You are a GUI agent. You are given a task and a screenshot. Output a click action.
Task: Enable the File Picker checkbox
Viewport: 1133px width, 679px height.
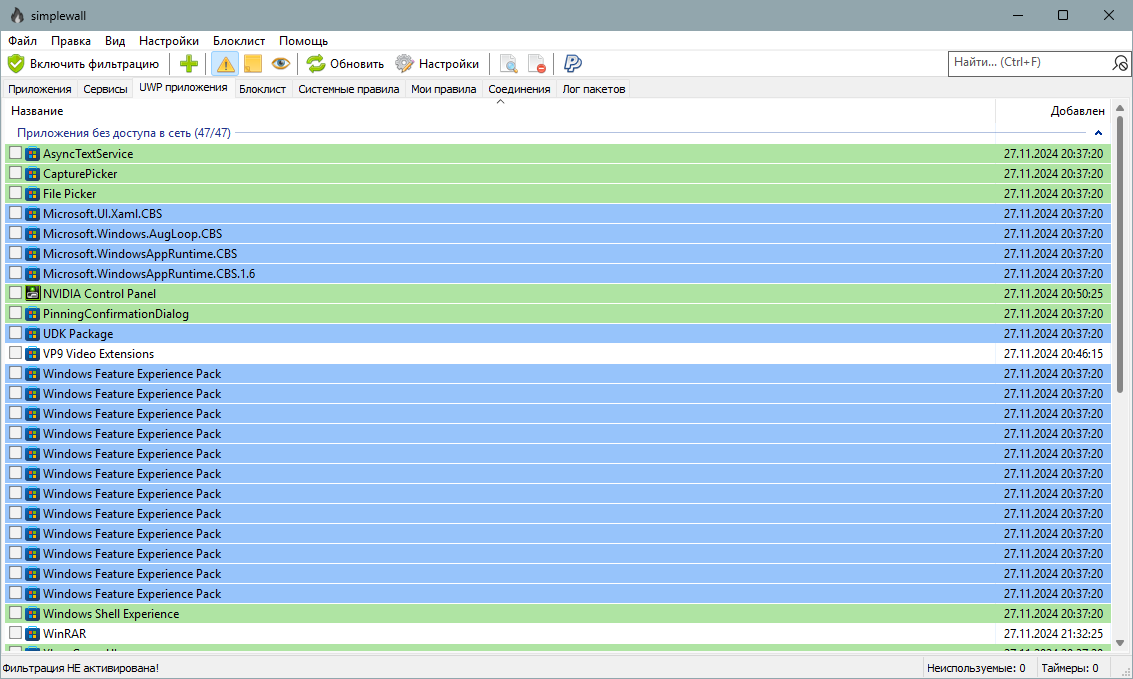tap(15, 193)
